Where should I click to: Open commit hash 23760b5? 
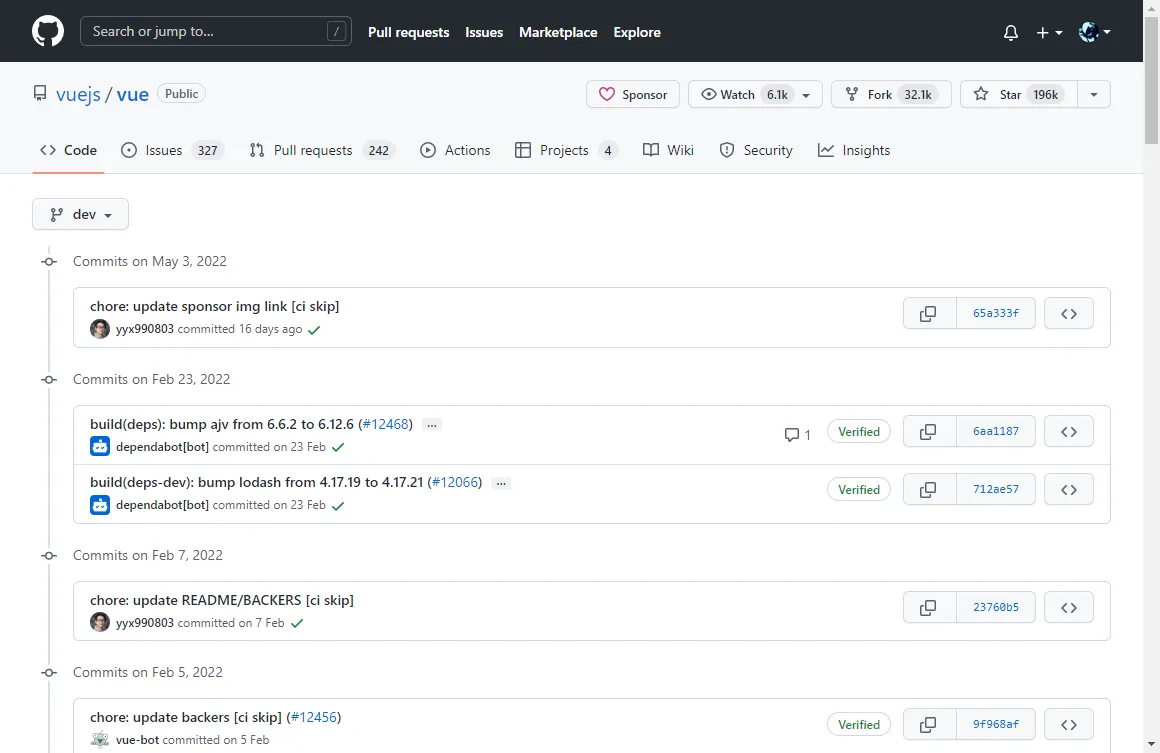coord(995,607)
